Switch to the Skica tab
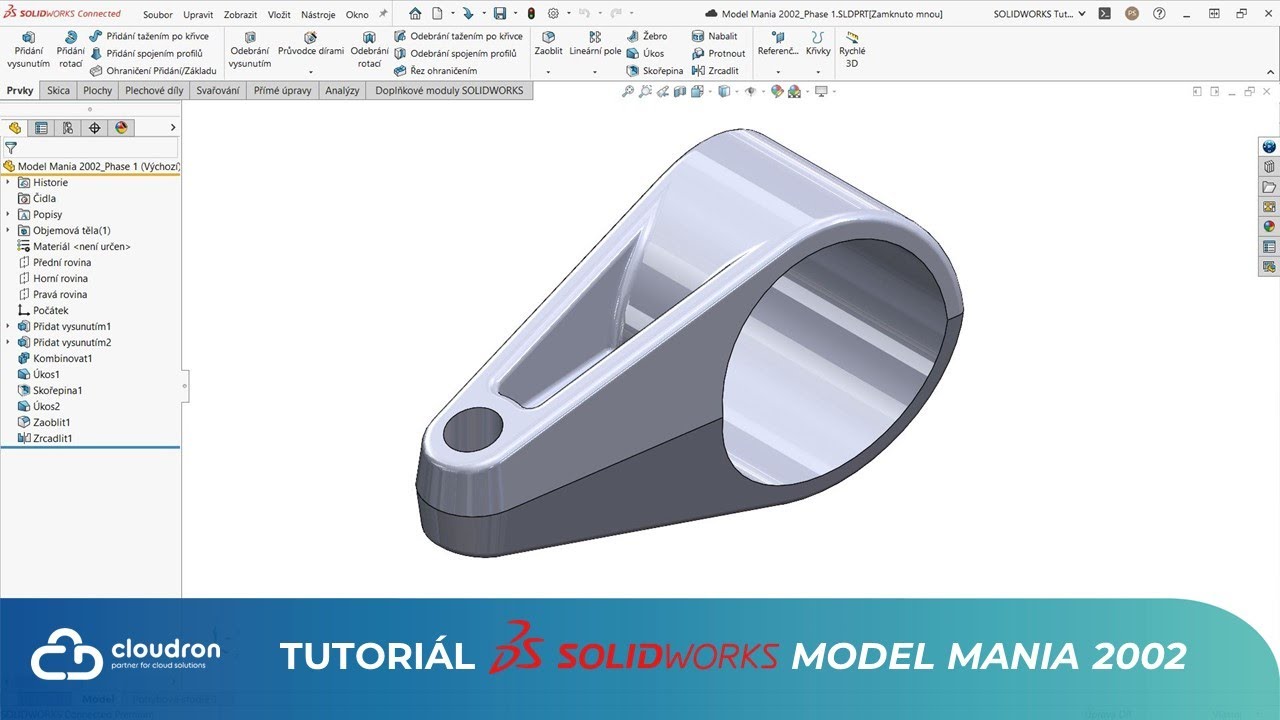Screen dimensions: 1280x720 pos(59,90)
